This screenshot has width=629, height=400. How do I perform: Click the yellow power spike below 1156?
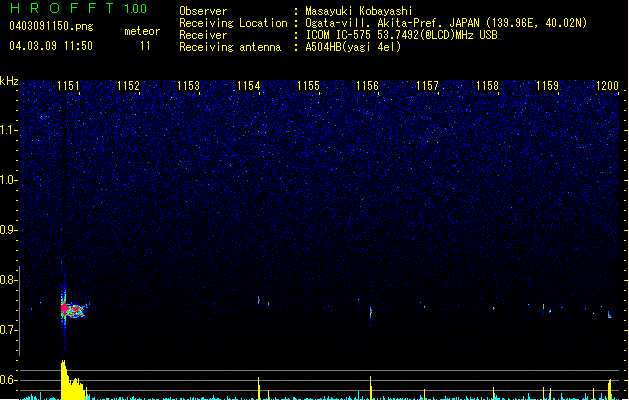(371, 388)
